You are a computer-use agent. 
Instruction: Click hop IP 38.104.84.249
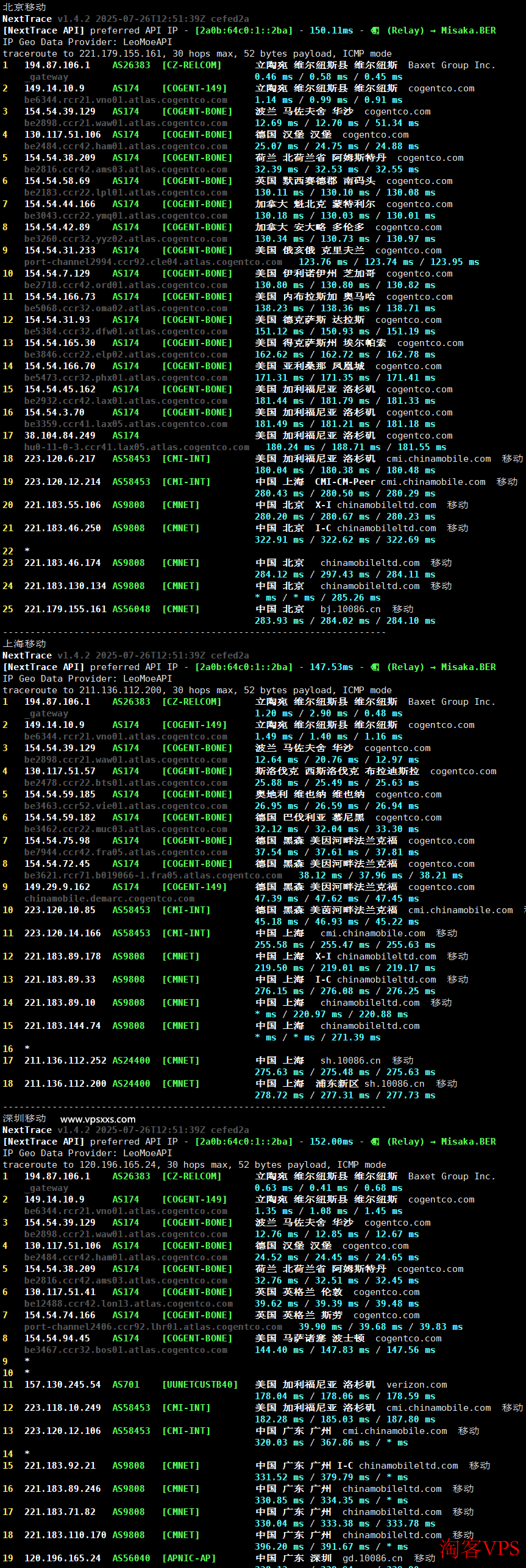(60, 436)
